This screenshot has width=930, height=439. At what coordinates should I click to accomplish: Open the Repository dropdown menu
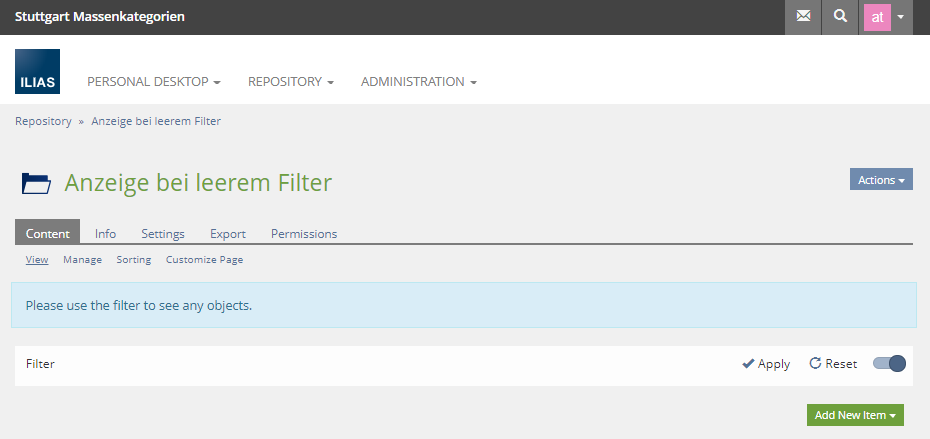(290, 82)
